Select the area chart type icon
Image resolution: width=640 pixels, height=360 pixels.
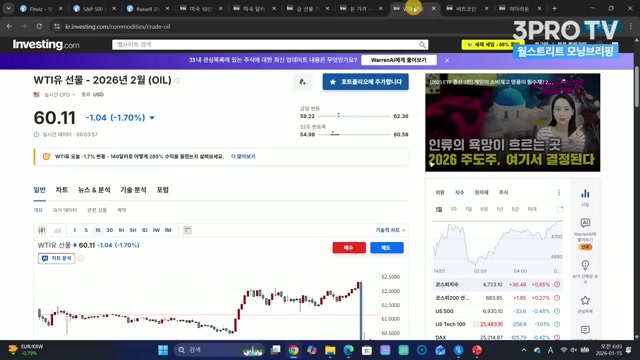(x=58, y=230)
